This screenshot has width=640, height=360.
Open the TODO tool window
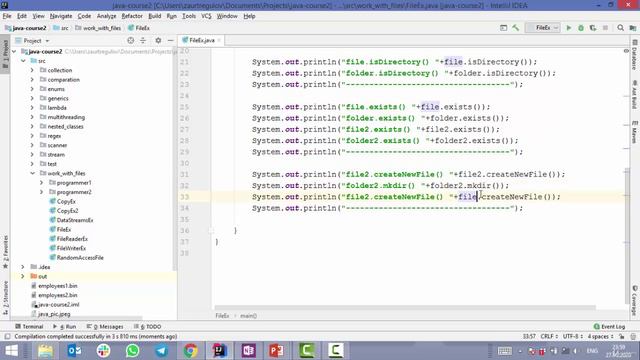[148, 327]
